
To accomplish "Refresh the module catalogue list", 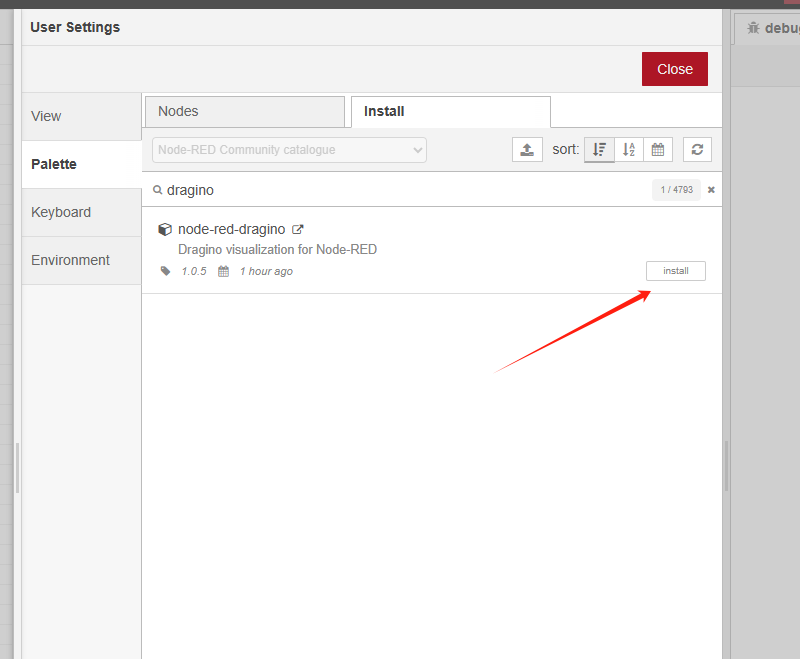I will click(x=697, y=149).
